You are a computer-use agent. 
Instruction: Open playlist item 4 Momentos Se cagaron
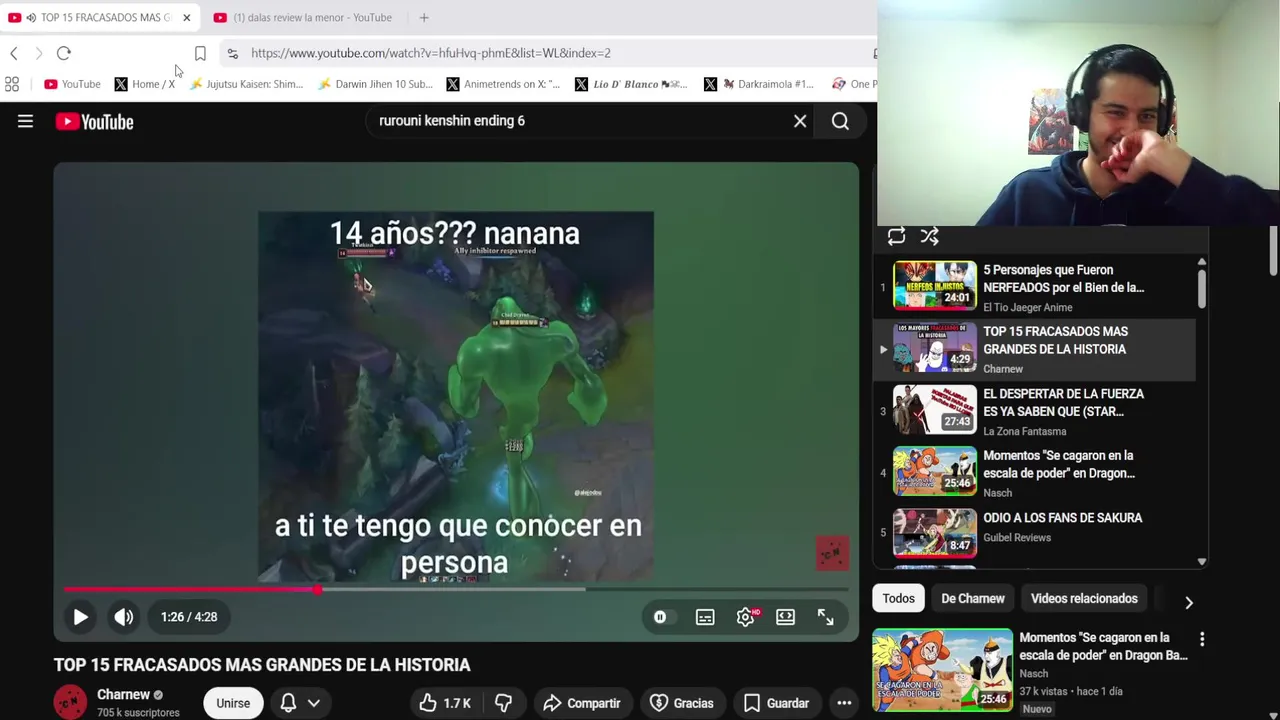1034,473
